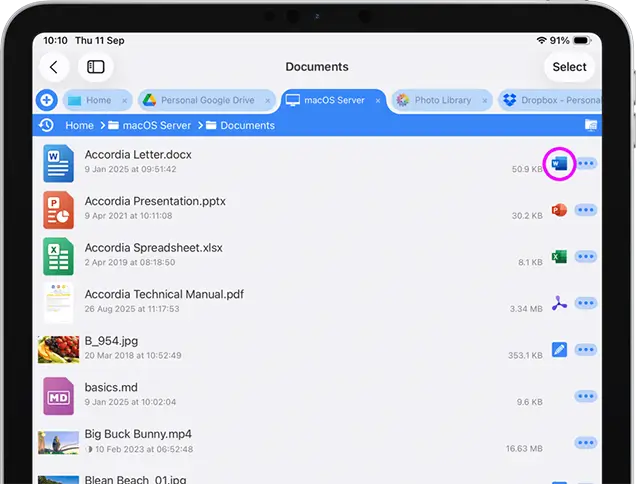Screen dimensions: 636x484
Task: Close the Home tab
Action: tap(125, 101)
